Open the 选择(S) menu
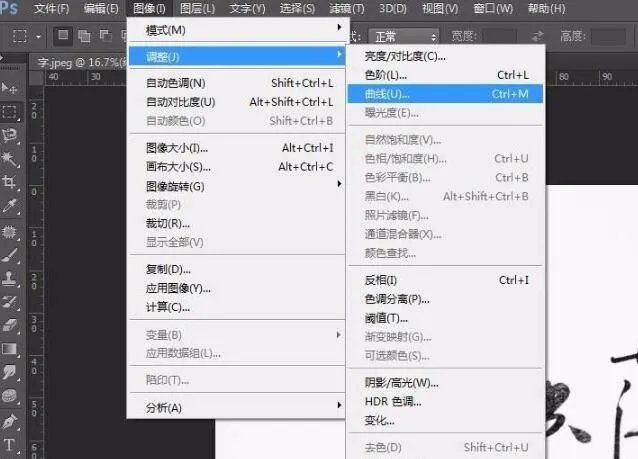 297,9
